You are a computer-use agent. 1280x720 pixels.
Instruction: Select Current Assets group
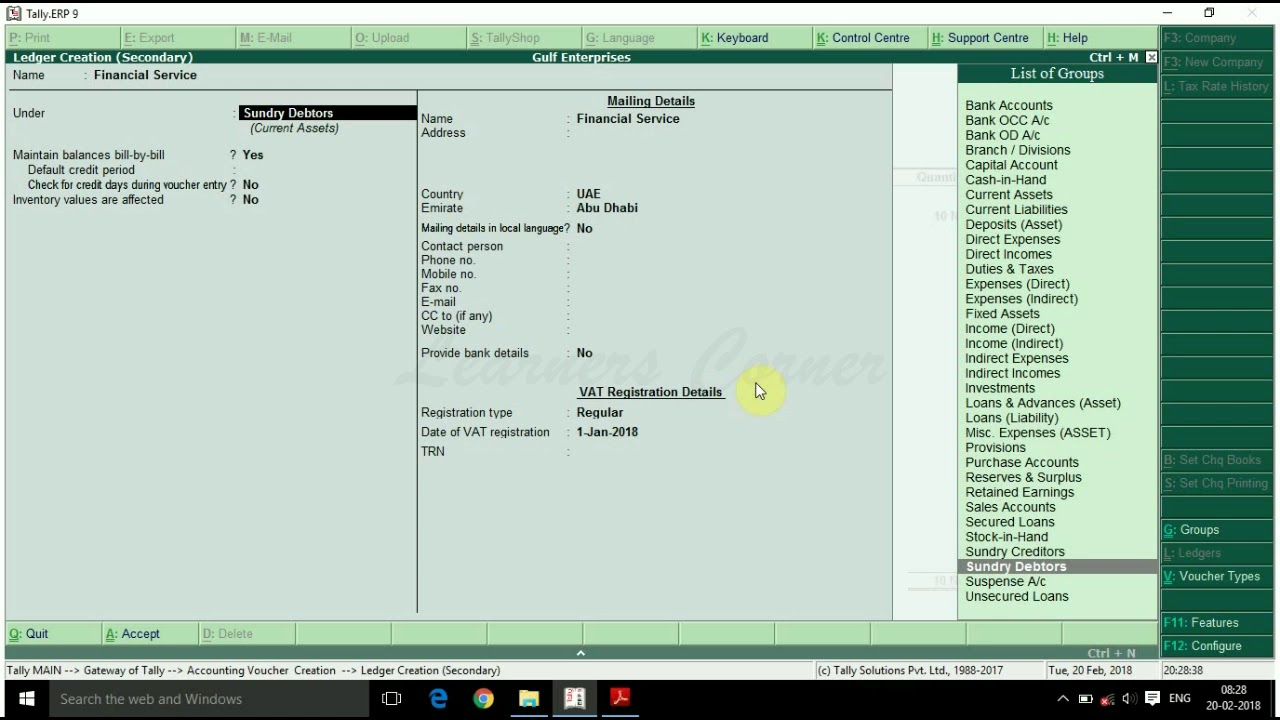(x=1009, y=195)
